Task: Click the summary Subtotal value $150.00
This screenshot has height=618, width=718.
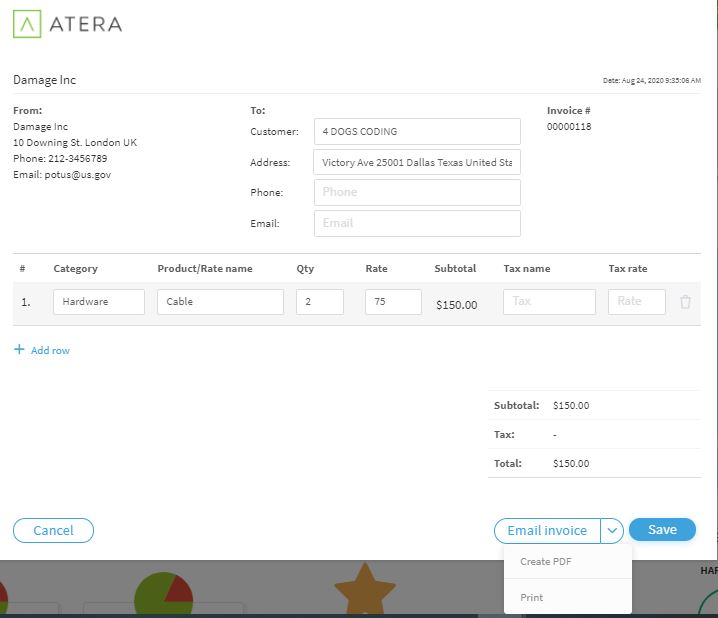Action: [571, 406]
